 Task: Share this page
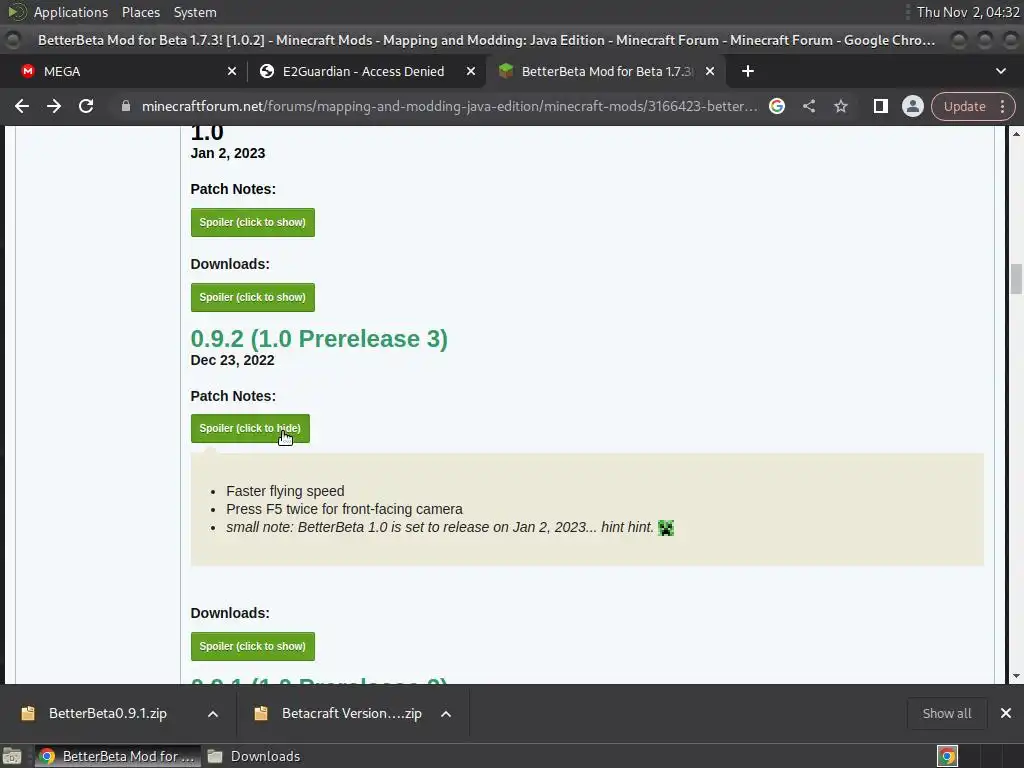[x=808, y=106]
